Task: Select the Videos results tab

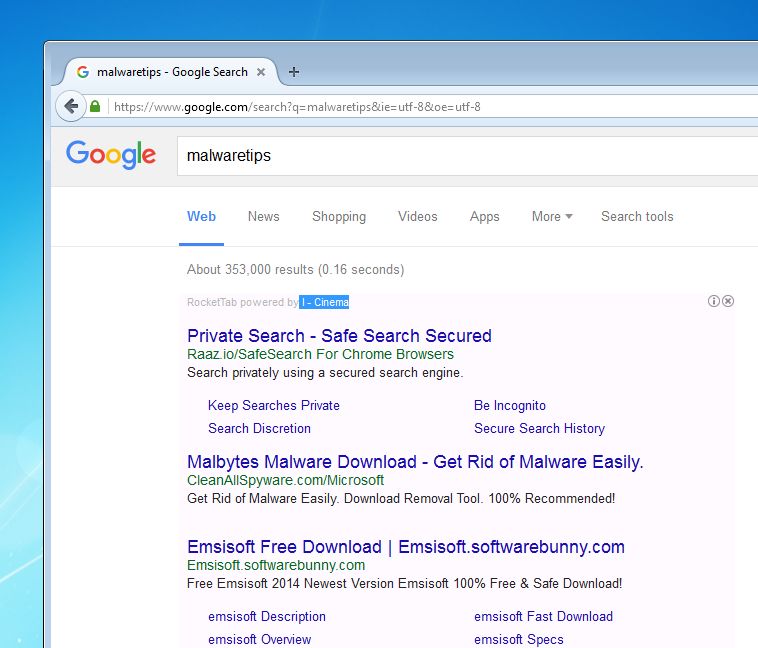Action: click(418, 216)
